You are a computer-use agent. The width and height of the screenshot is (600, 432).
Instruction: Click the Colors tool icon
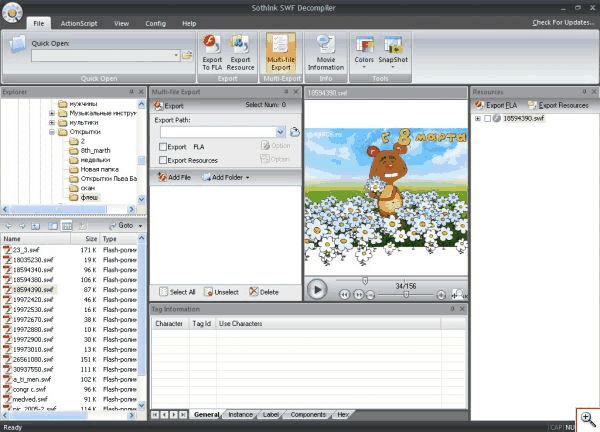(364, 52)
